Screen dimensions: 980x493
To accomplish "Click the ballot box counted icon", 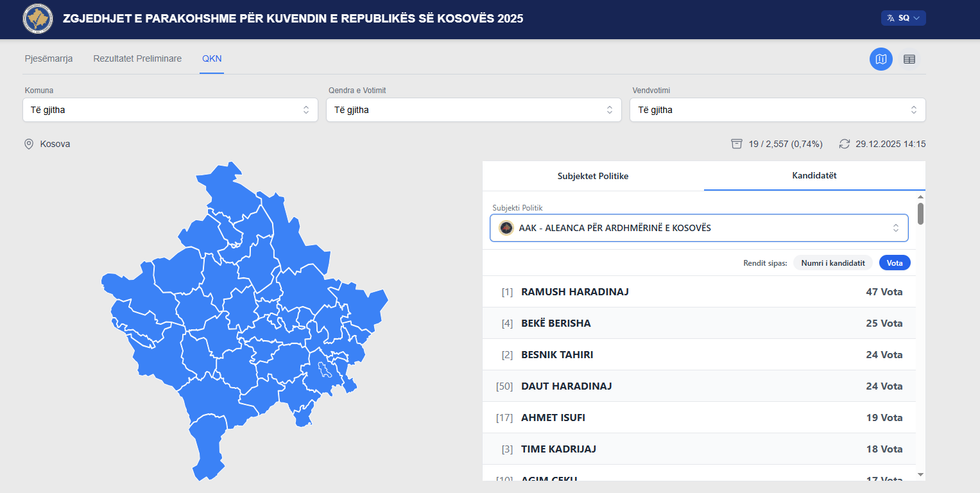I will point(737,144).
